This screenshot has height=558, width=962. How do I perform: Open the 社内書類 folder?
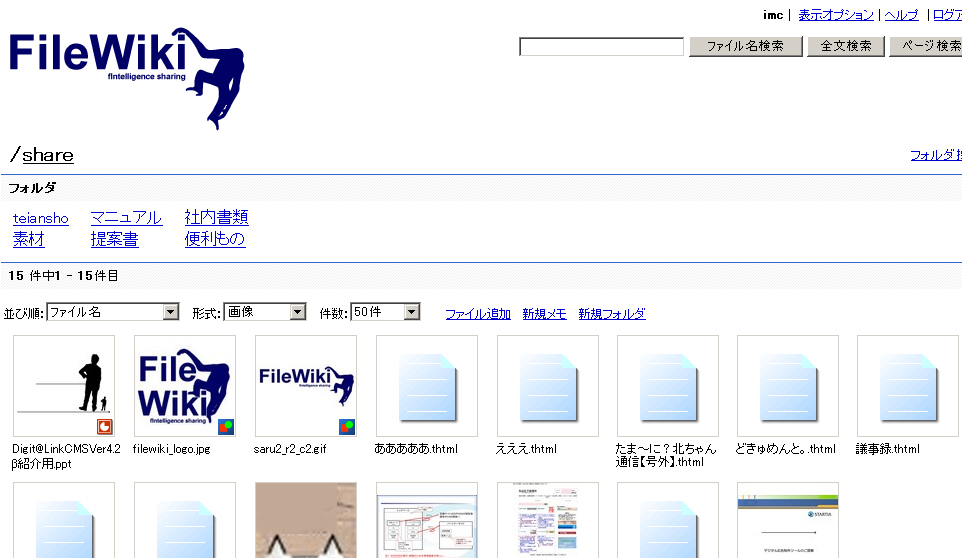coord(217,218)
